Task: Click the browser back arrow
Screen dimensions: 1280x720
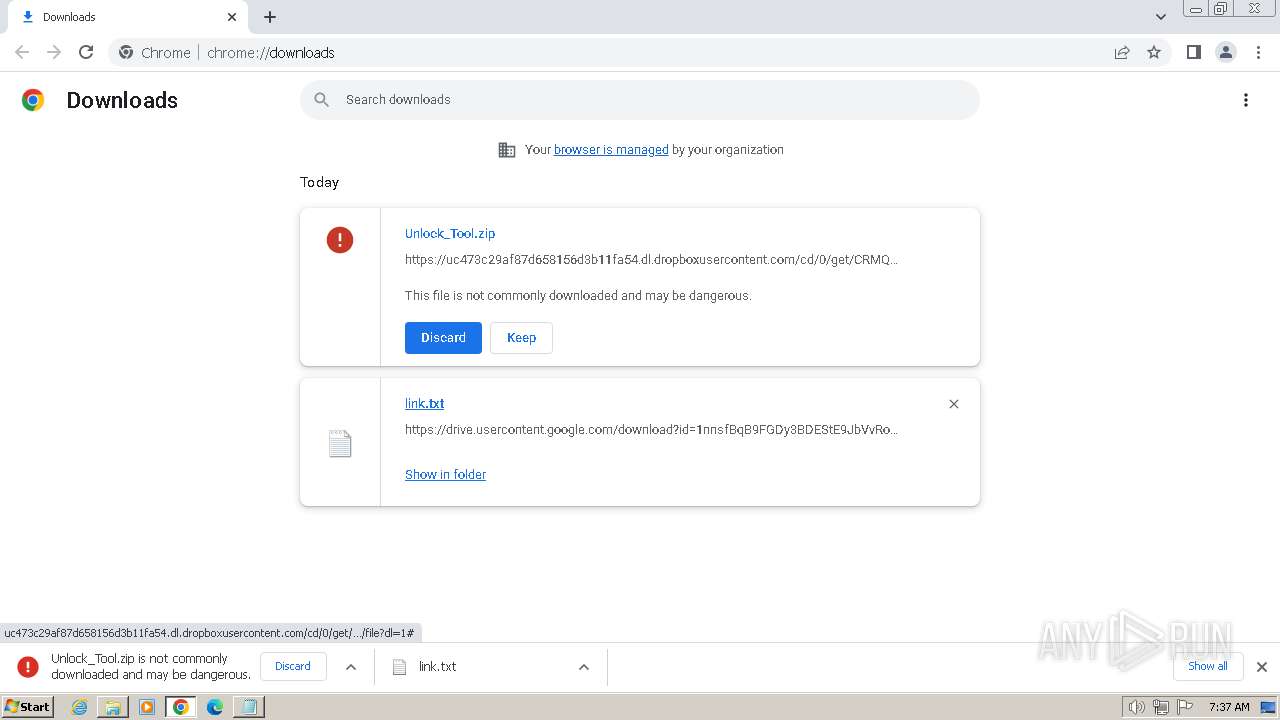Action: click(x=22, y=52)
